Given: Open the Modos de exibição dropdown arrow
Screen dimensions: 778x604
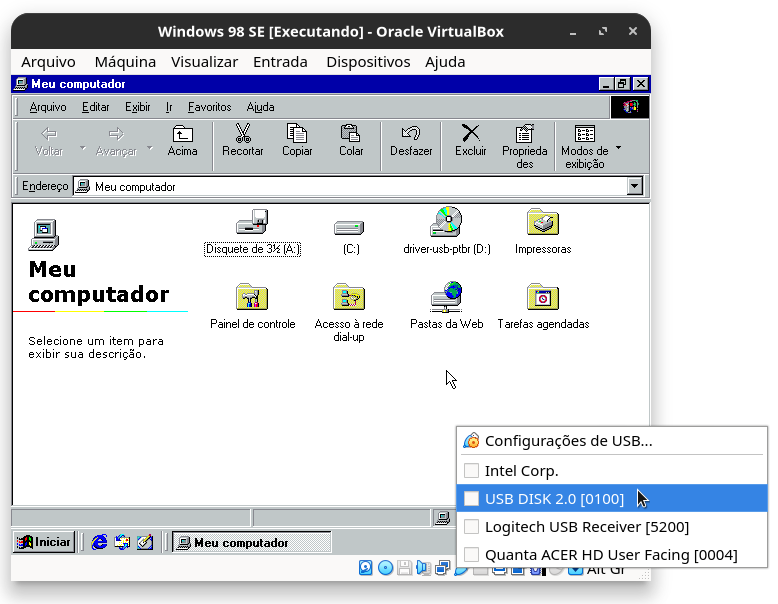Looking at the screenshot, I should pyautogui.click(x=618, y=147).
